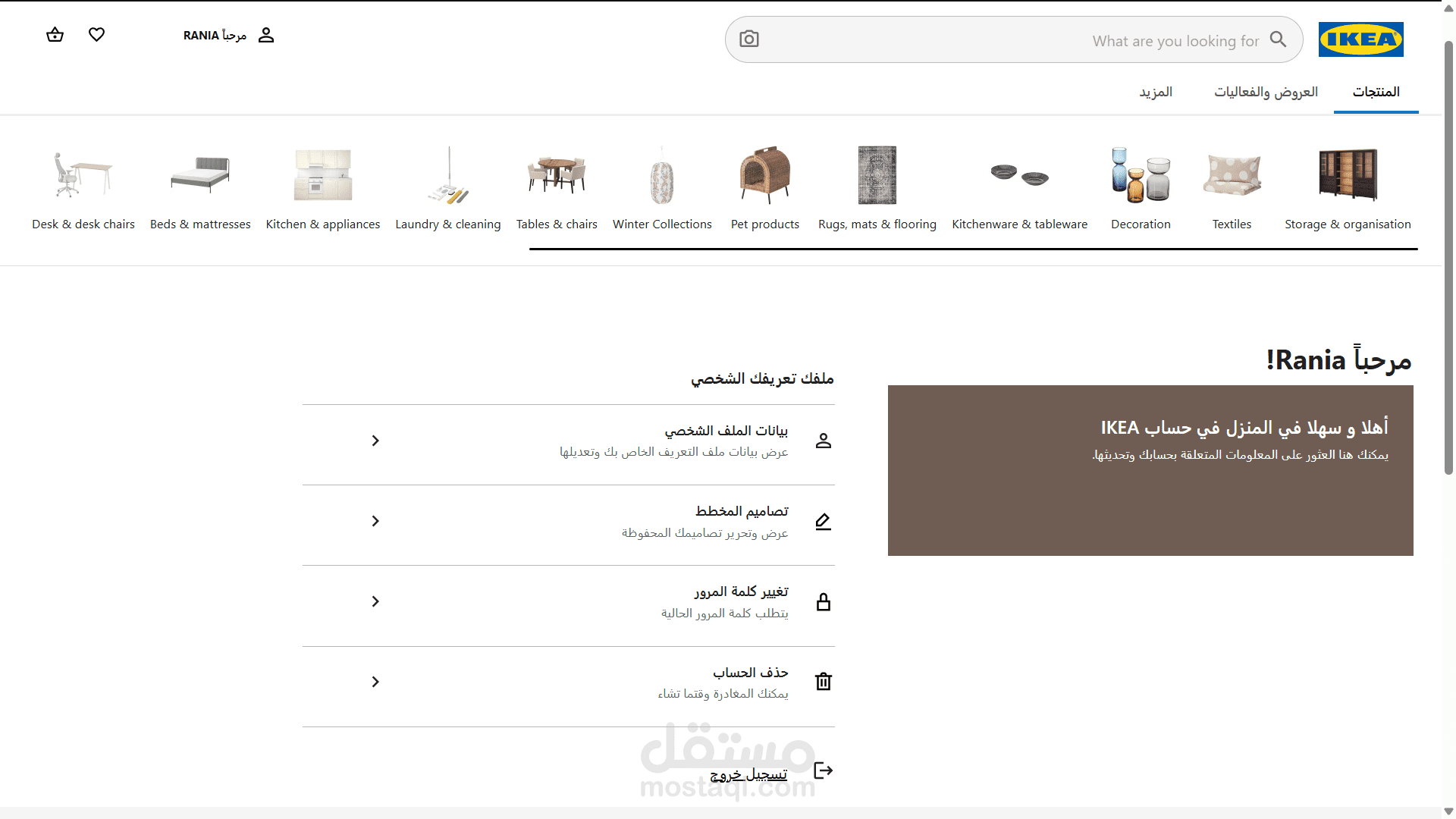Click the padlock change password icon
1456x819 pixels.
point(824,602)
